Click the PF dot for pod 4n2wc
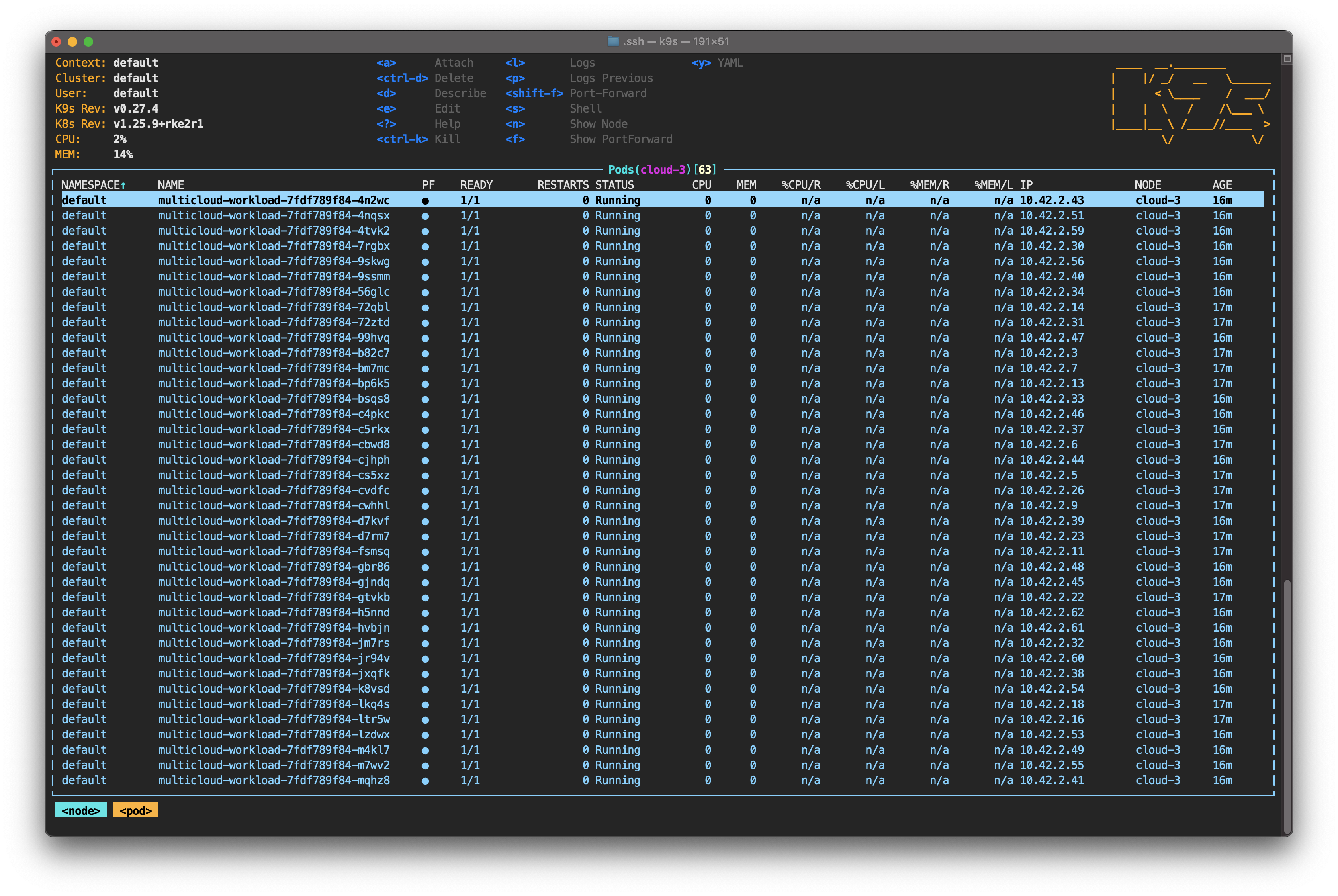This screenshot has width=1338, height=896. coord(425,200)
